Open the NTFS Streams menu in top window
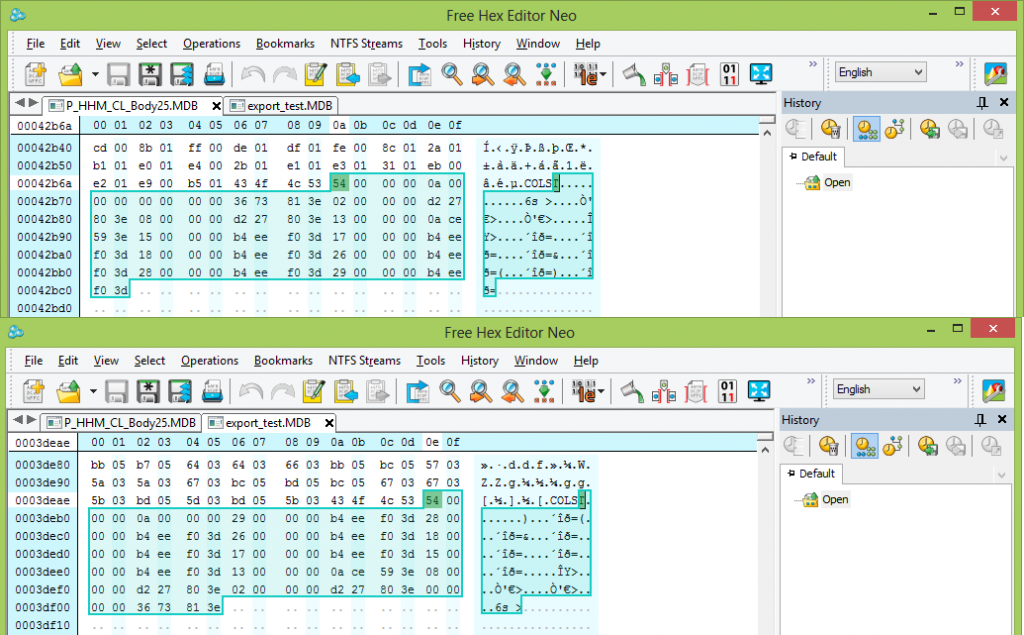 click(366, 44)
